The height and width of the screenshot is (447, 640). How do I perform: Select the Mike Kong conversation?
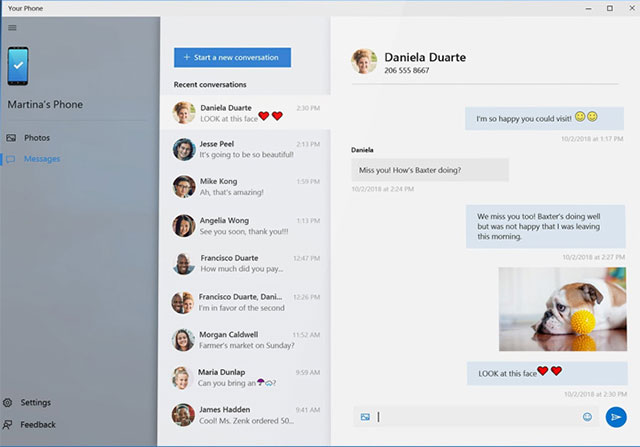245,188
